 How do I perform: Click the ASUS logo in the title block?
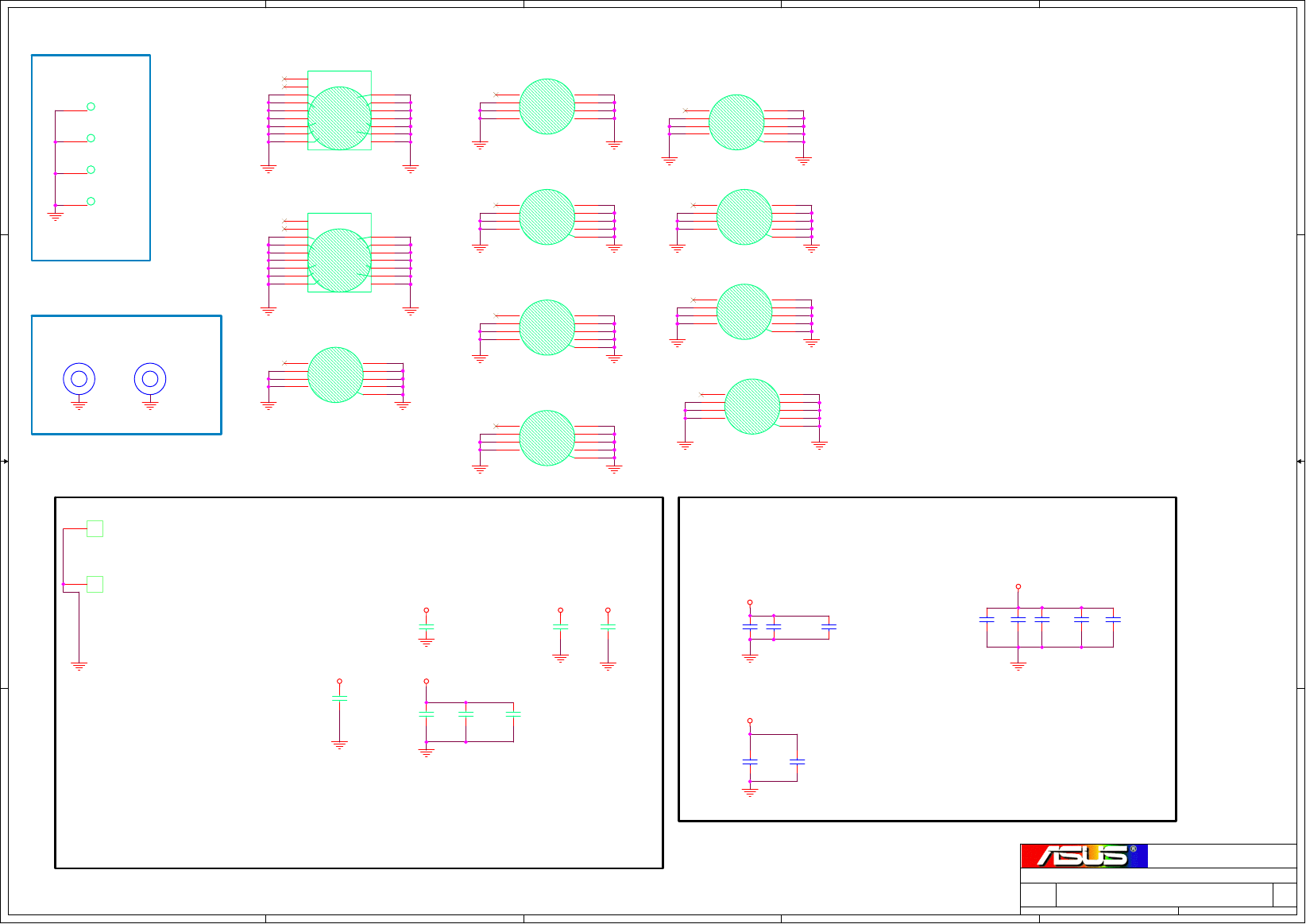(x=1084, y=856)
